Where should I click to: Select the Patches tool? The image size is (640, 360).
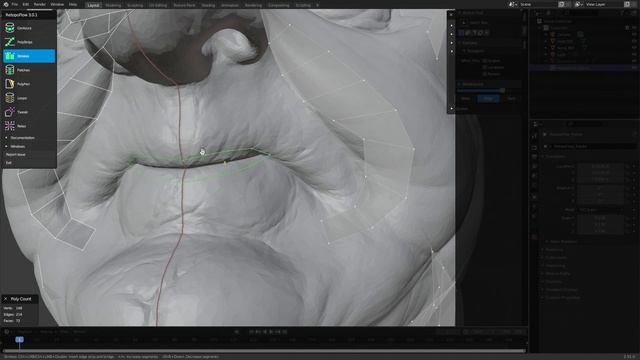(29, 70)
